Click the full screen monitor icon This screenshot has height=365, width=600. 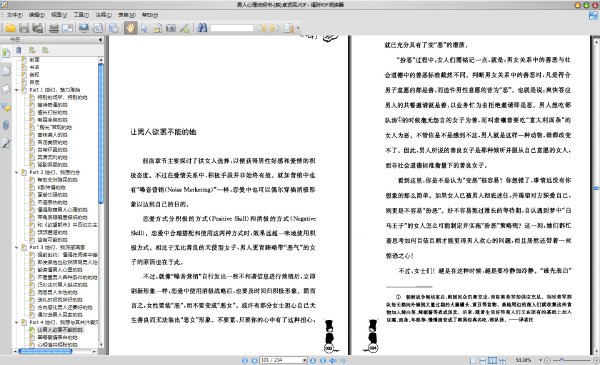coord(84,28)
